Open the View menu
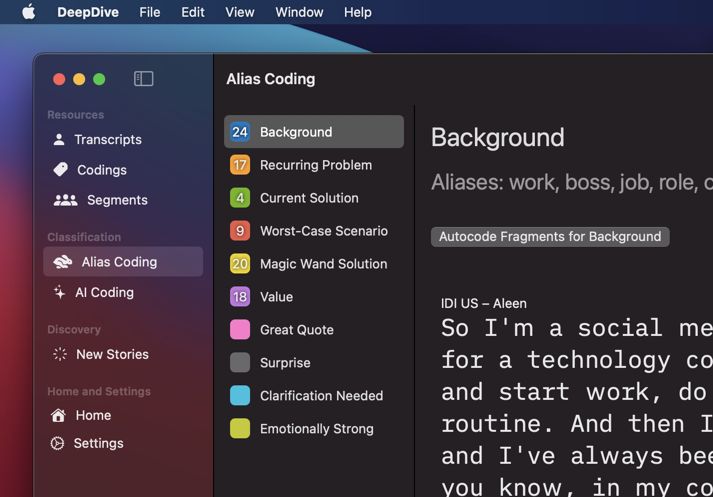Image resolution: width=713 pixels, height=497 pixels. (240, 12)
